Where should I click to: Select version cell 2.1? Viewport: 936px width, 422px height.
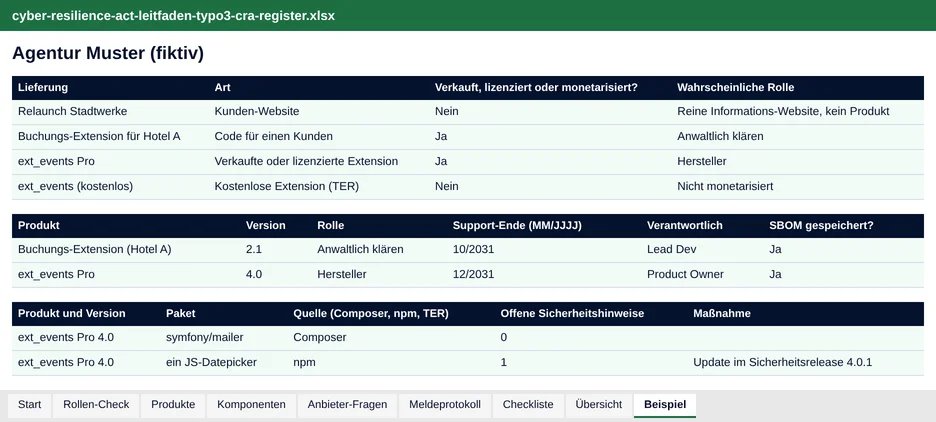[254, 249]
